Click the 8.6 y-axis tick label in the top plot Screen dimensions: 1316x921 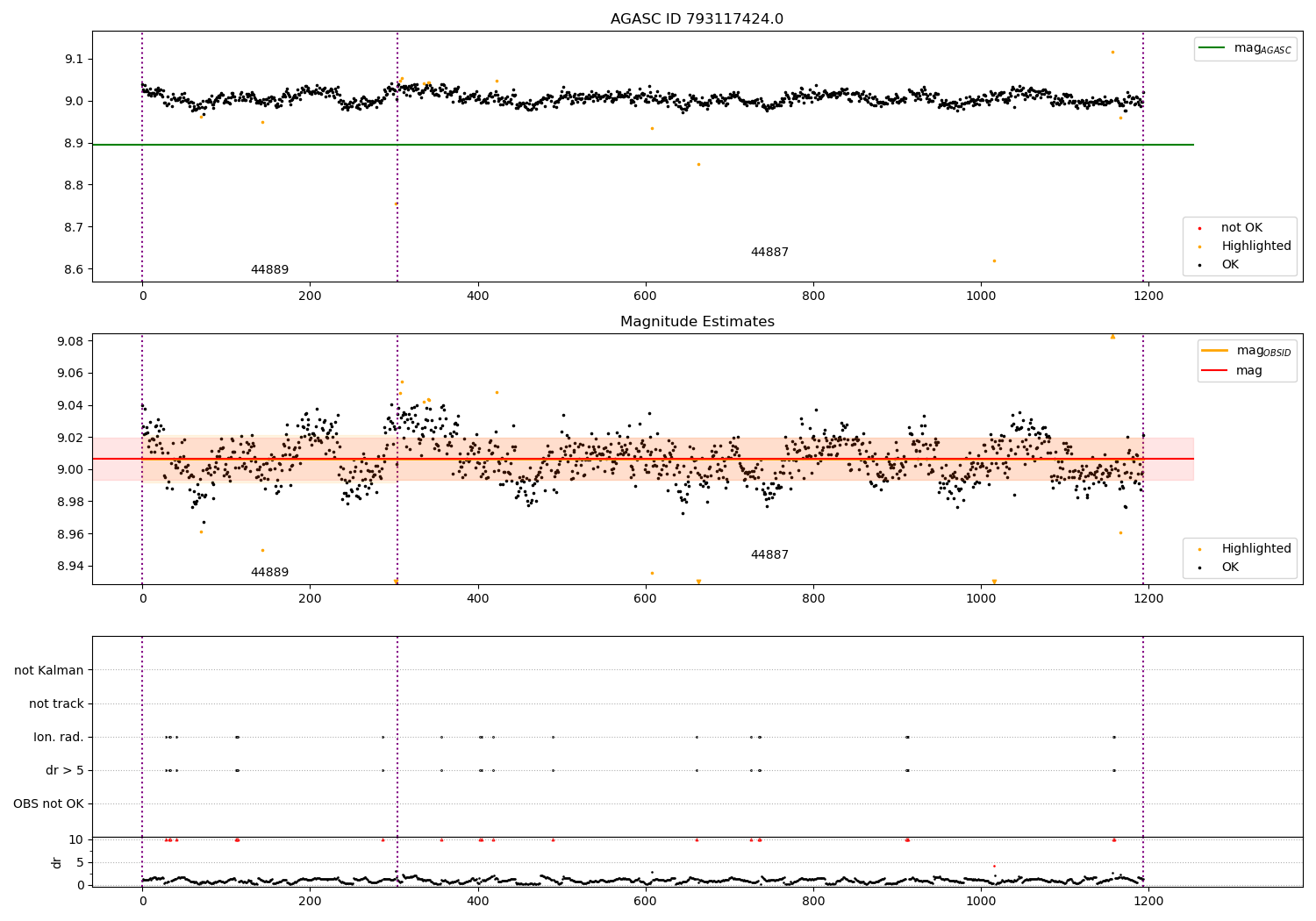[x=74, y=270]
